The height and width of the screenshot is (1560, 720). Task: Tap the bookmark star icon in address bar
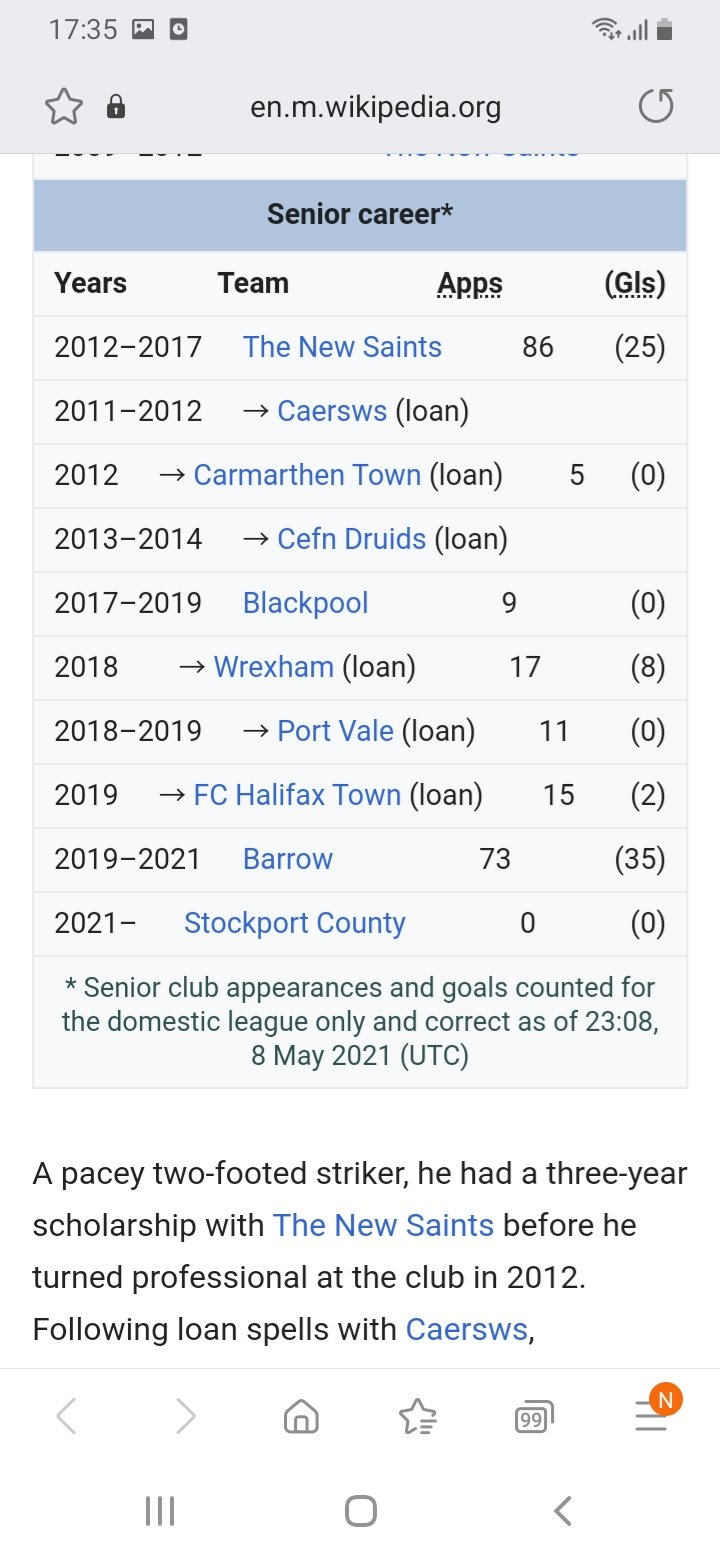(63, 107)
